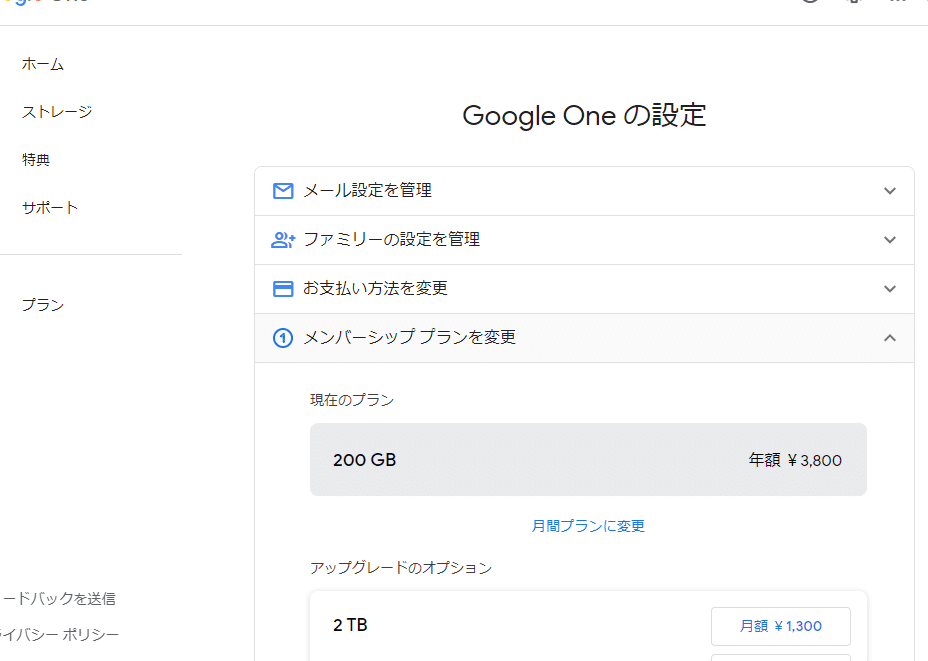Select ストレージ in the sidebar

56,111
